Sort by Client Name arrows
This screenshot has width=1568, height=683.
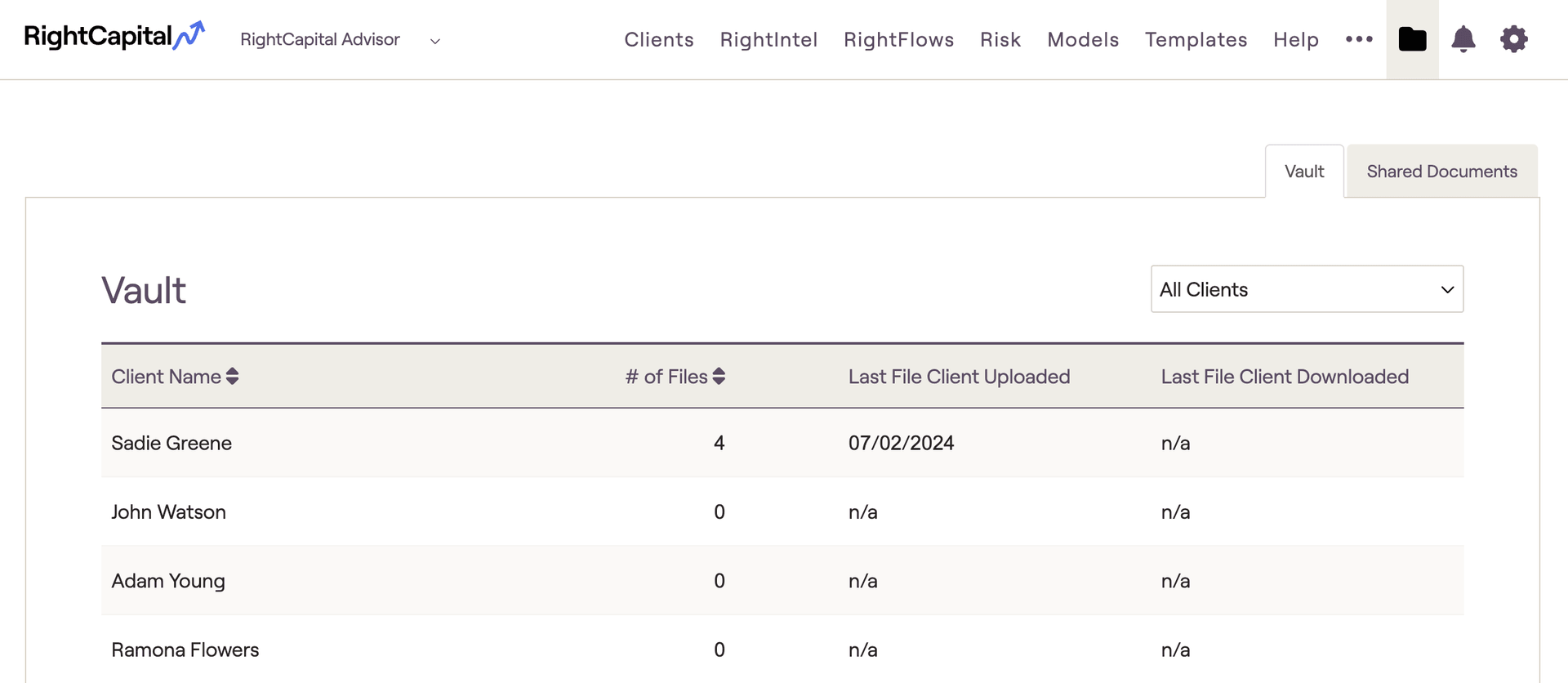233,377
